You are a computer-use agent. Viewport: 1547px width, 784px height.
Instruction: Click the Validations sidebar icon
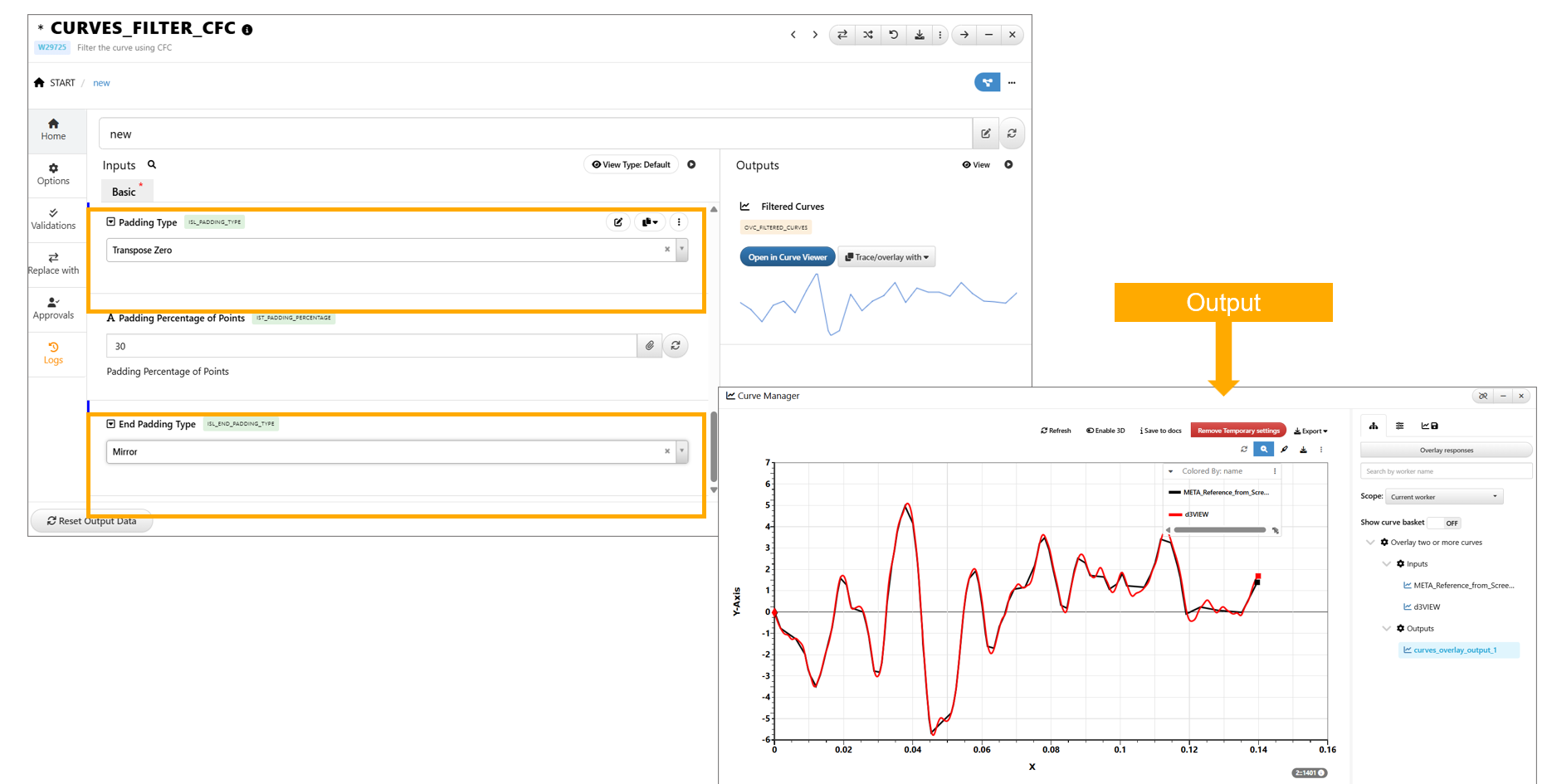[x=53, y=218]
